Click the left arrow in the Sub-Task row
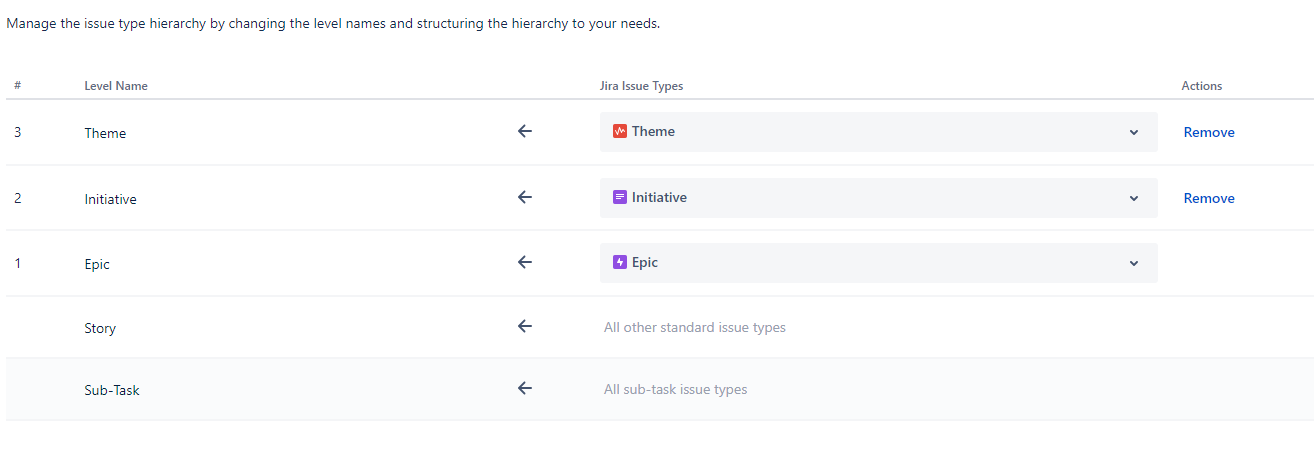Image resolution: width=1314 pixels, height=450 pixels. tap(524, 388)
